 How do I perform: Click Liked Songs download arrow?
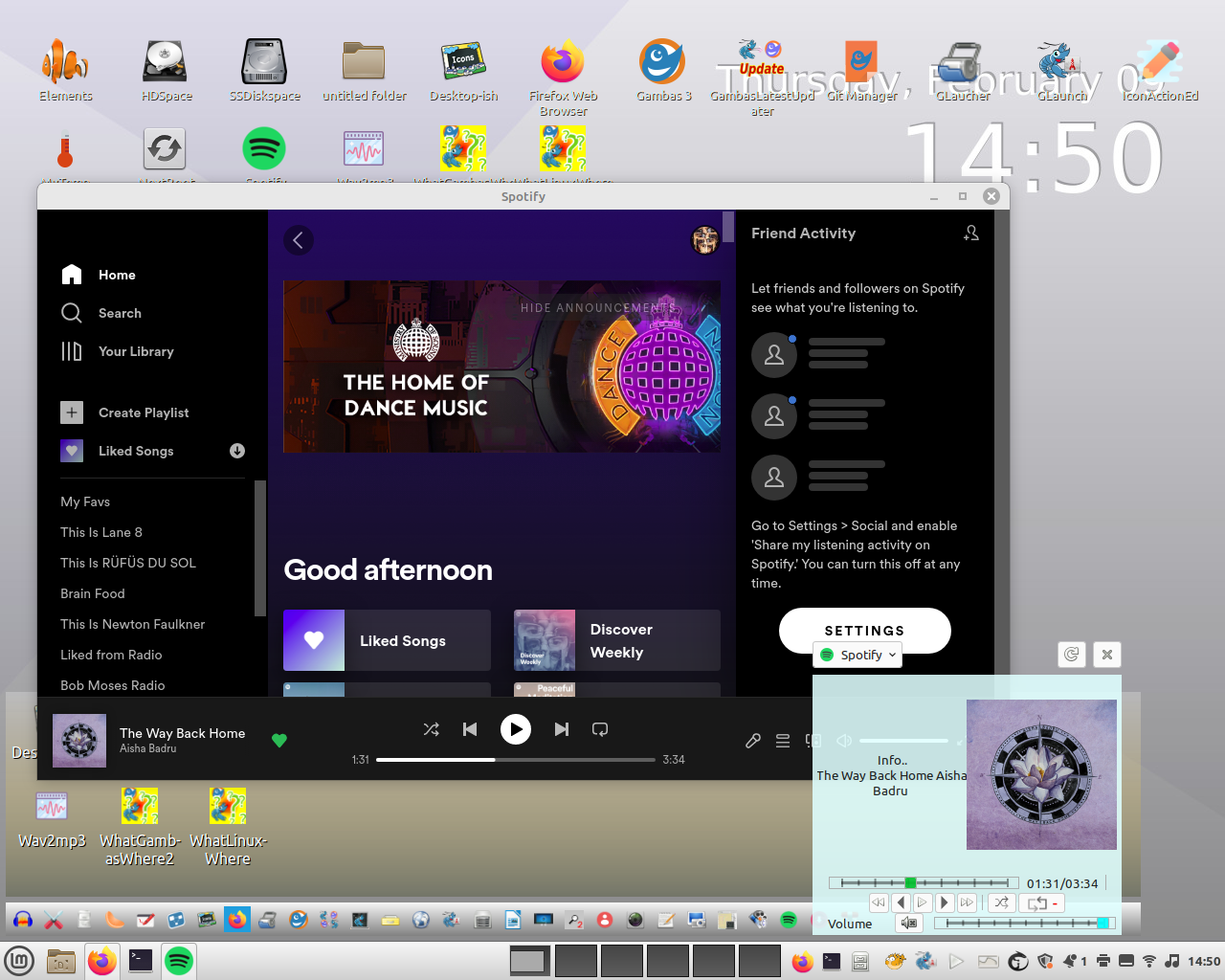click(237, 451)
